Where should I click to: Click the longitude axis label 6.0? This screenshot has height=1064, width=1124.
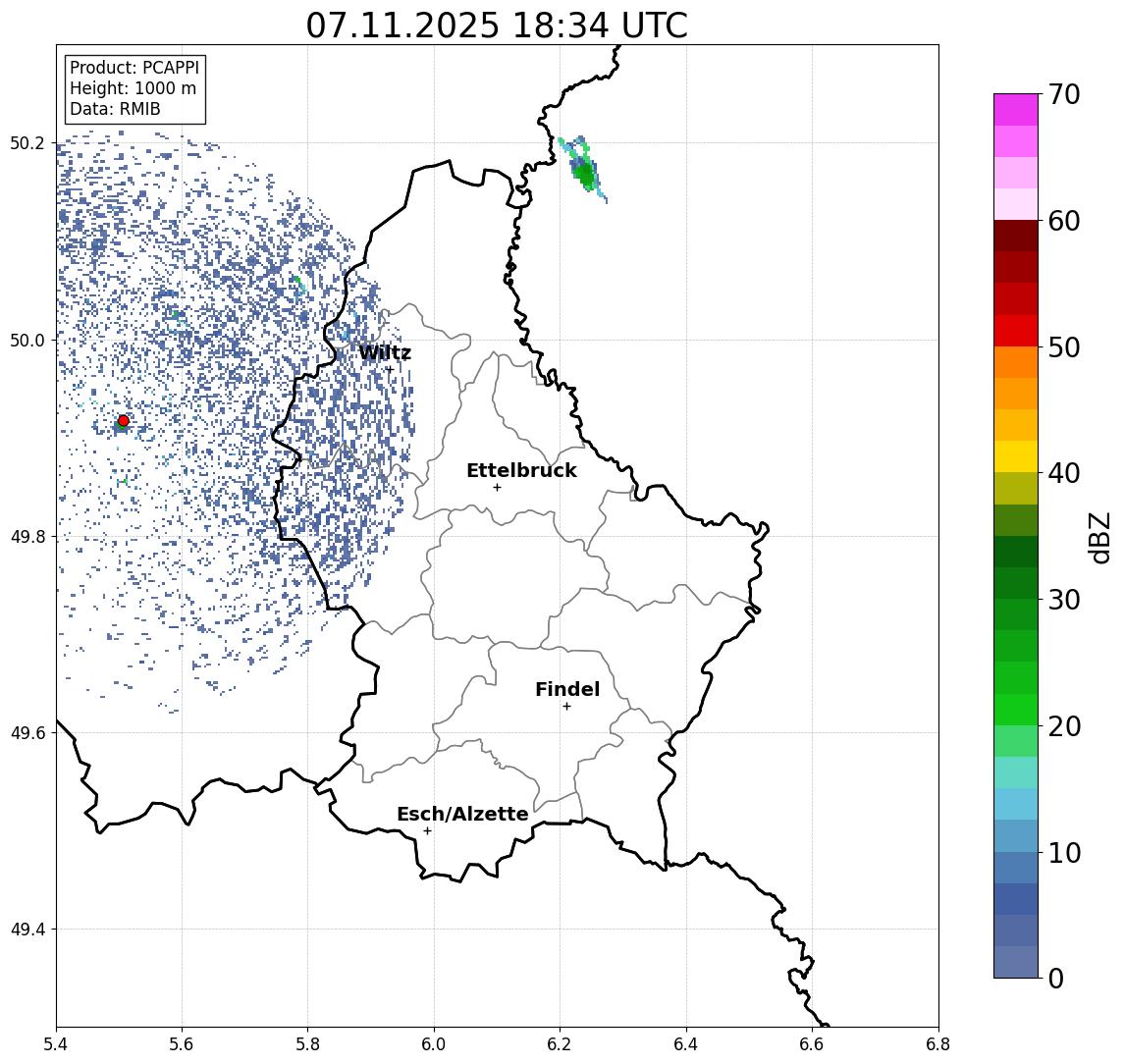[x=435, y=1044]
